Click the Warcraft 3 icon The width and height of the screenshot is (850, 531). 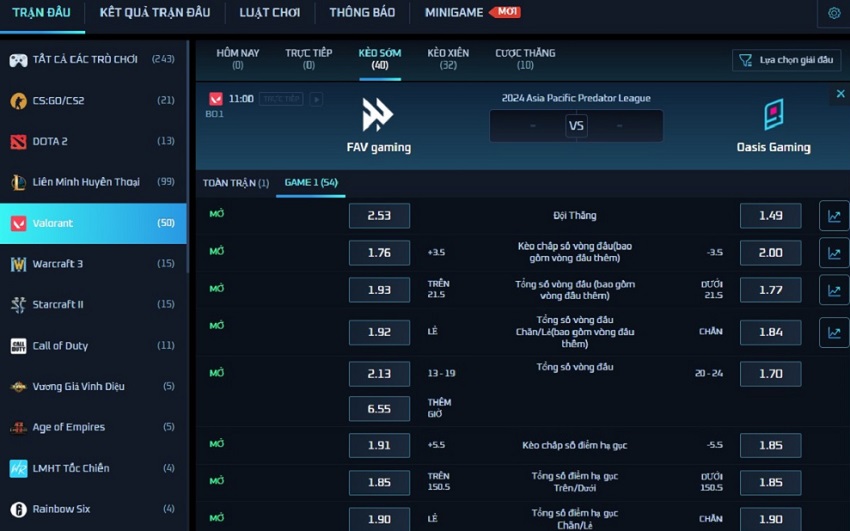point(18,264)
